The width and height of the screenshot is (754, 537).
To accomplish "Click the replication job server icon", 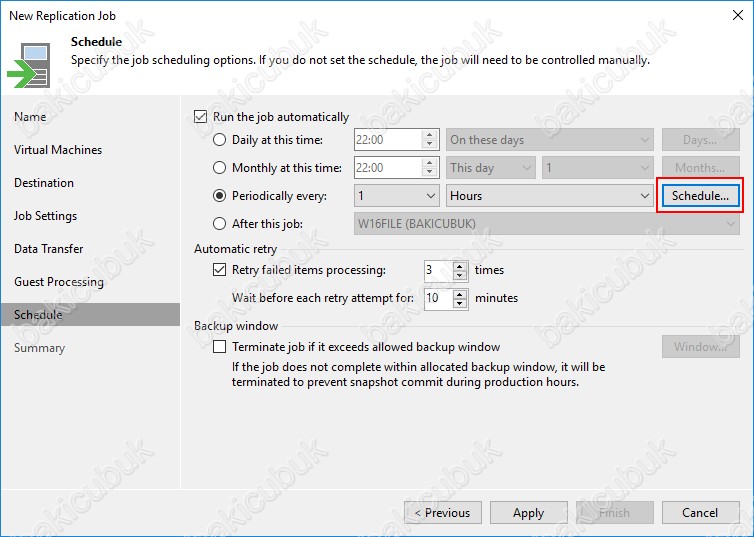I will pos(29,65).
